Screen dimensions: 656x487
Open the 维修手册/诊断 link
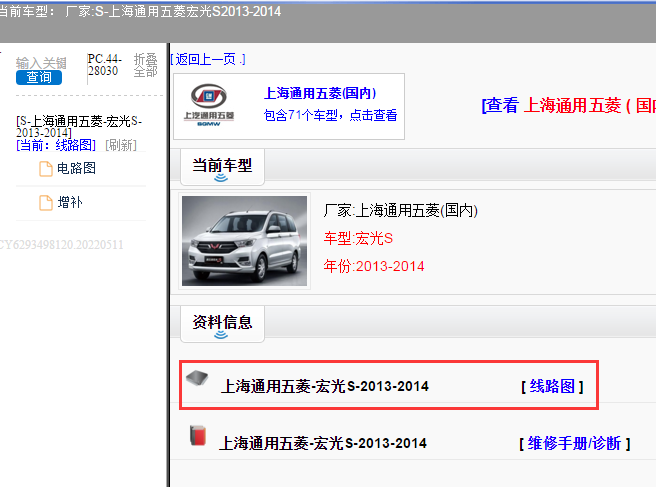(574, 443)
